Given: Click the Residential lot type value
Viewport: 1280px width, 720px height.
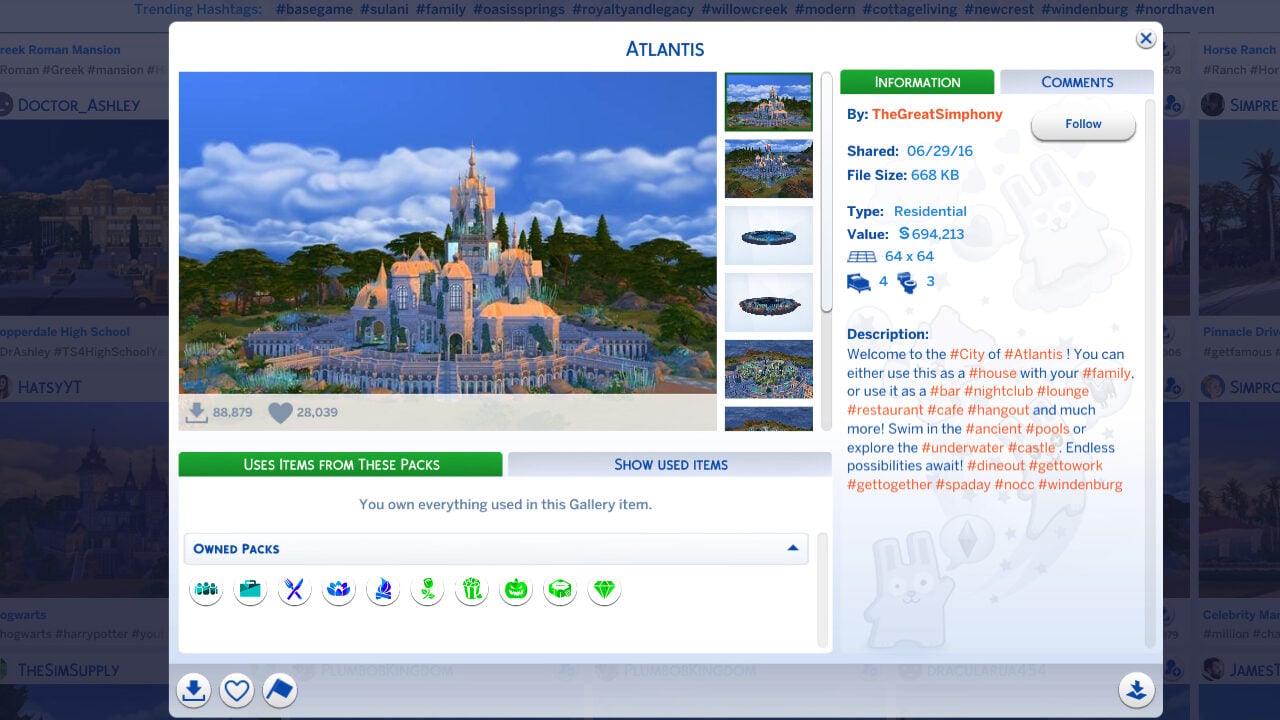Looking at the screenshot, I should (930, 211).
